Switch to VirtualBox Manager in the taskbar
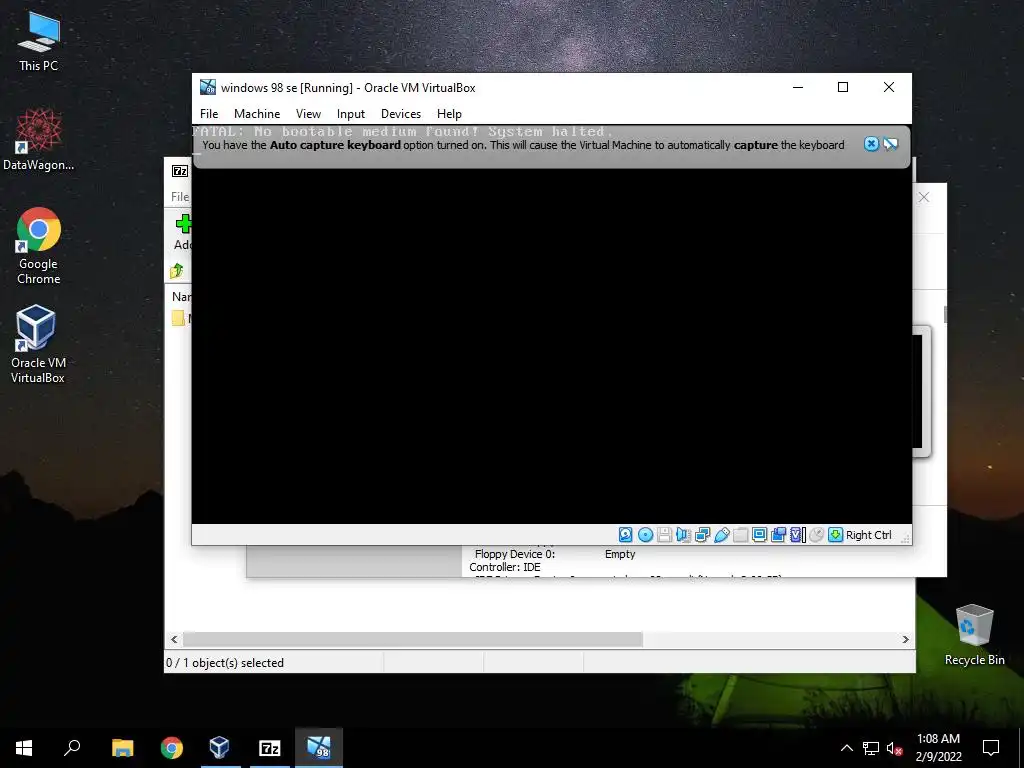This screenshot has width=1024, height=768. (220, 748)
